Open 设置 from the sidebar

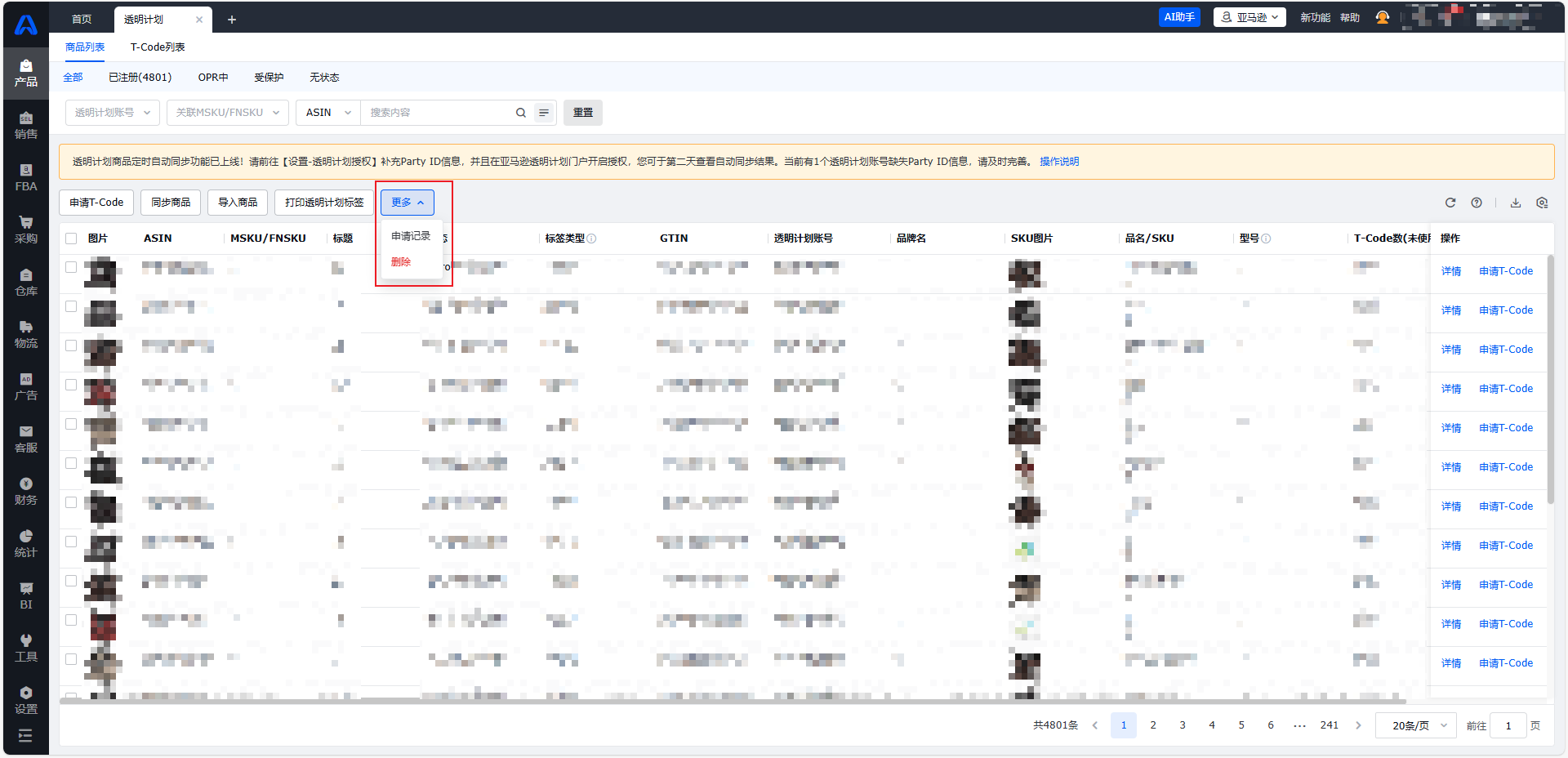point(25,700)
